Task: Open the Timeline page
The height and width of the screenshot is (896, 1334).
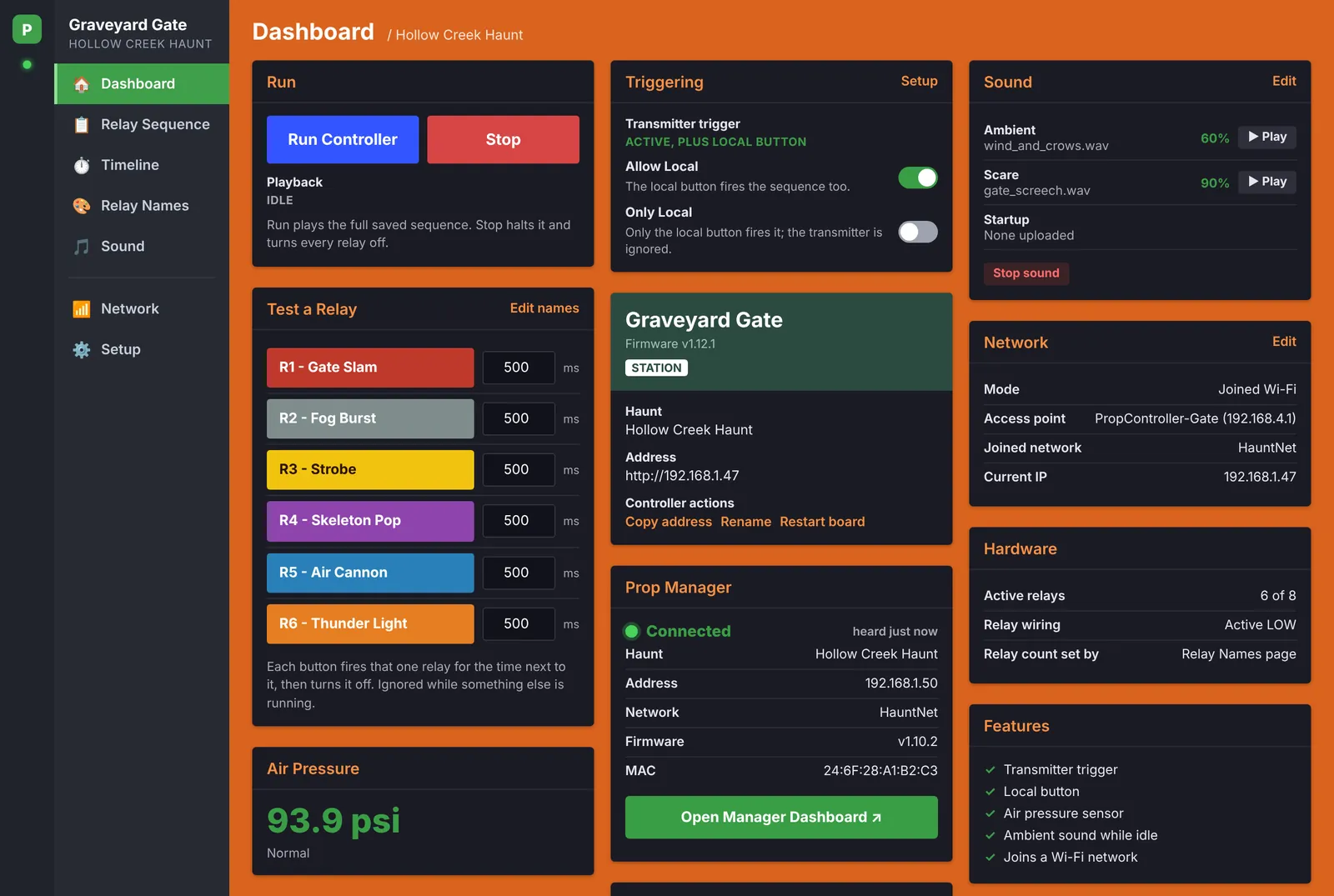Action: pos(142,165)
